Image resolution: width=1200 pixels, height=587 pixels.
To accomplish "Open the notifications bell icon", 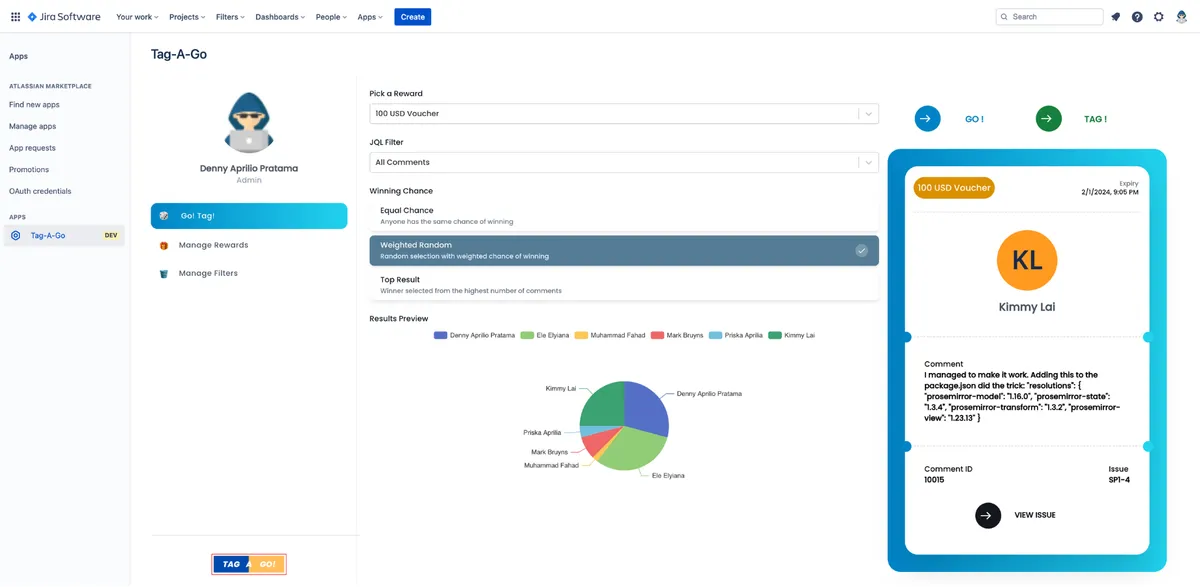I will tap(1116, 17).
